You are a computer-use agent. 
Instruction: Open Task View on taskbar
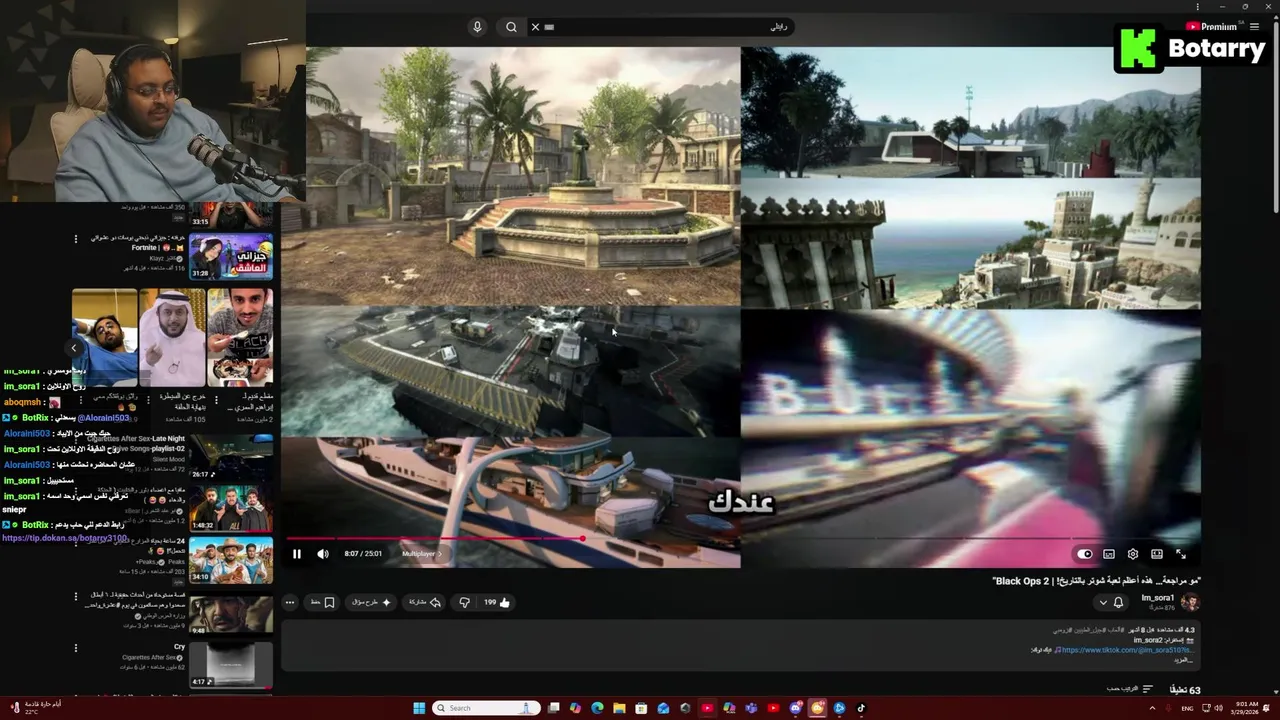tap(553, 708)
